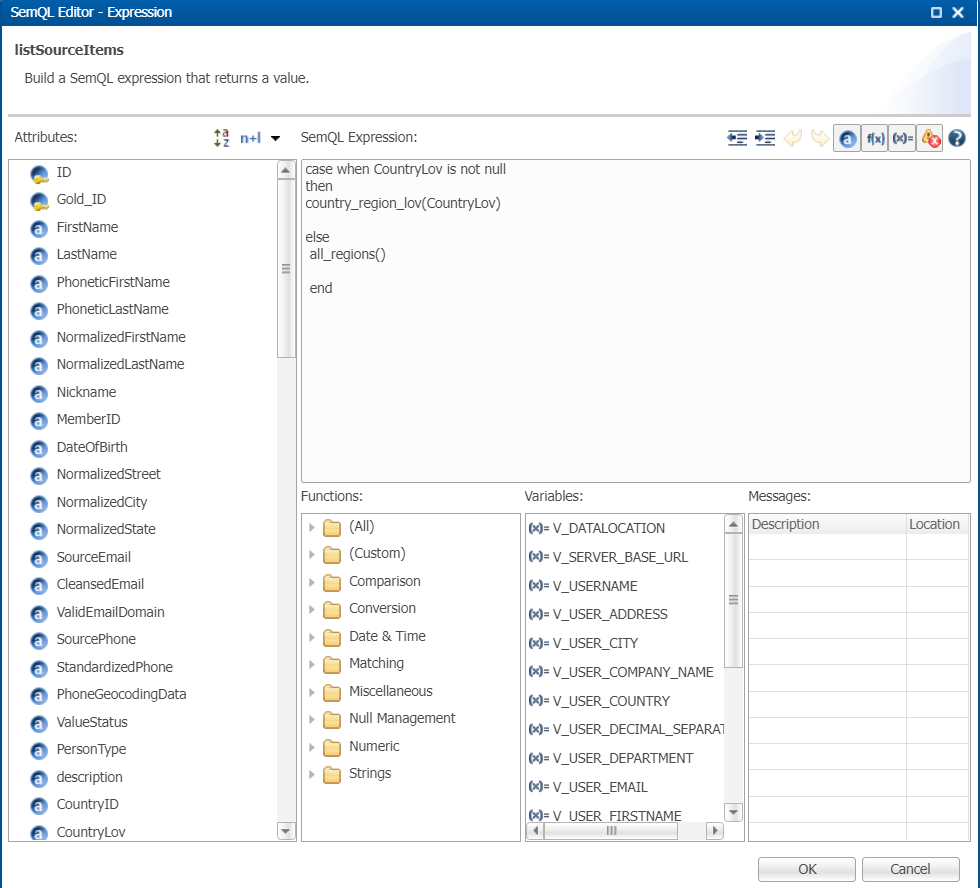Click the variables horizontal scroll-right arrow
Screen dimensions: 980x888
[x=715, y=831]
